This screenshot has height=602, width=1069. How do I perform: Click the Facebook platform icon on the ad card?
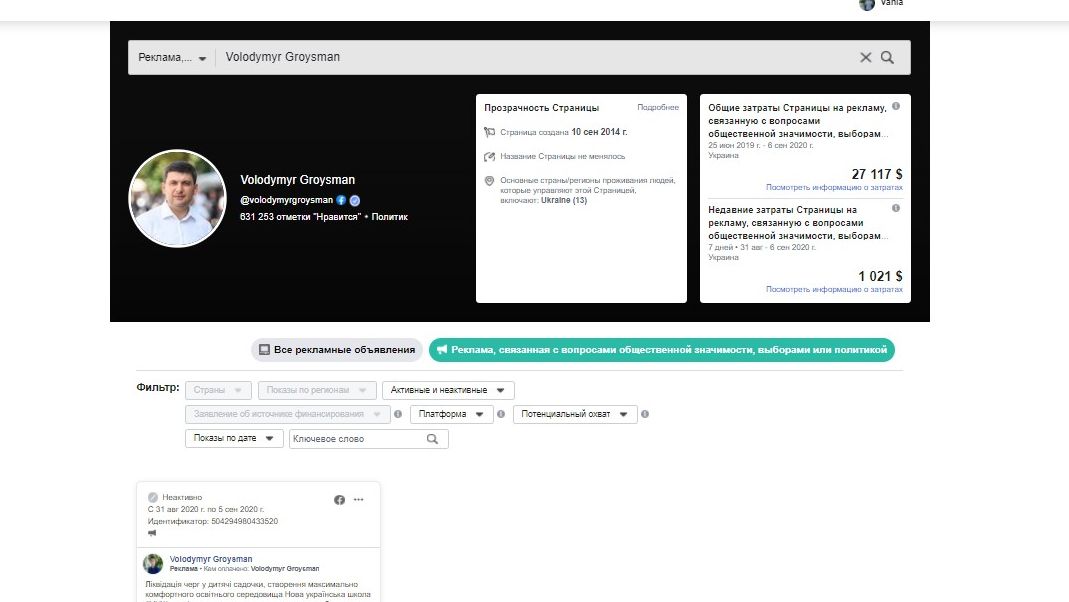(x=339, y=500)
